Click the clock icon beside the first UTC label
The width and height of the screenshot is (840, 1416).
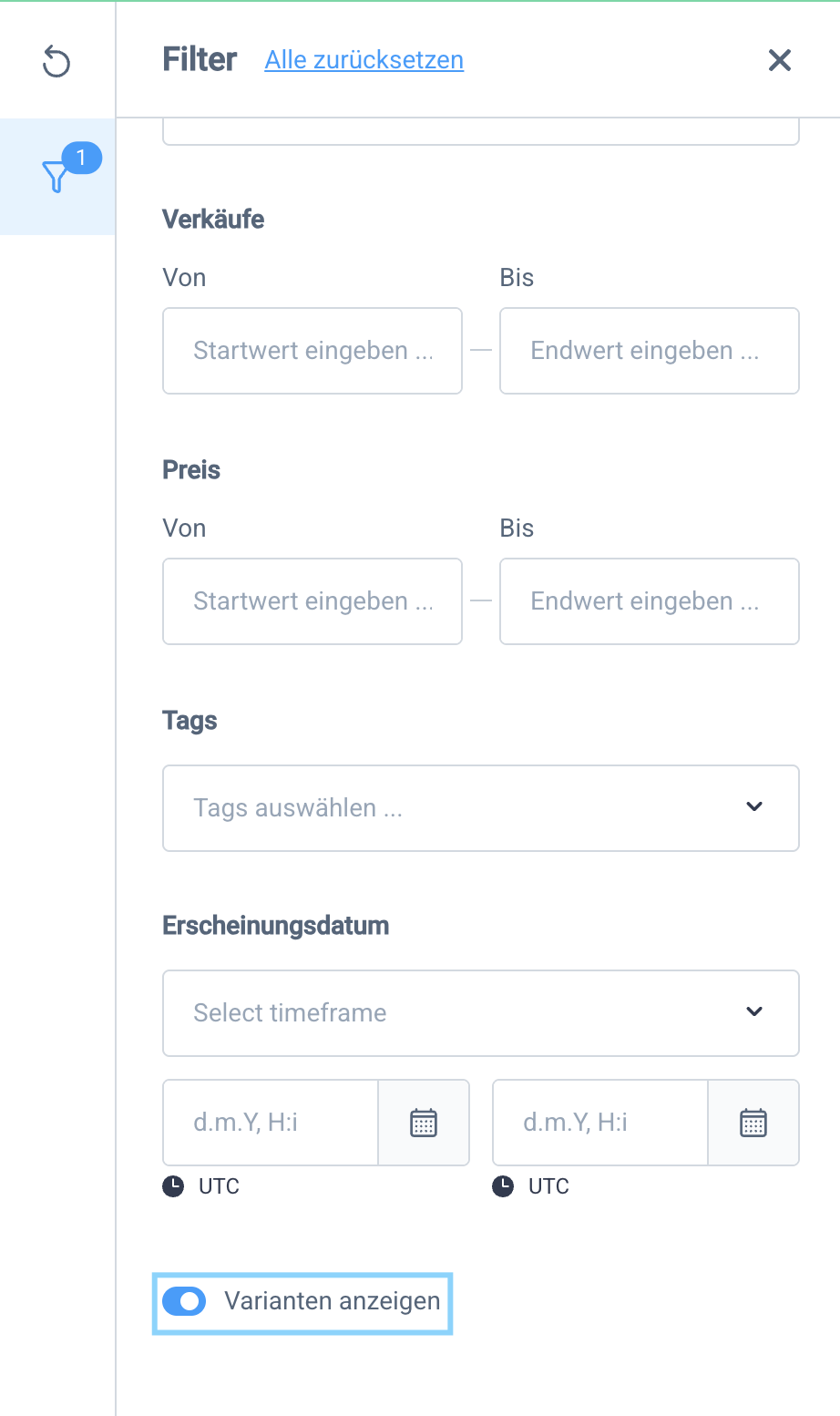coord(173,1185)
